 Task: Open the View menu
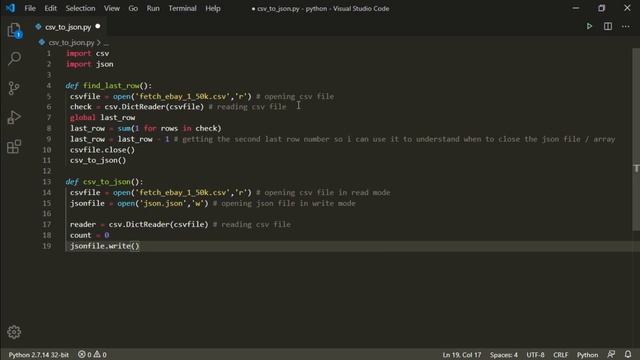(111, 8)
